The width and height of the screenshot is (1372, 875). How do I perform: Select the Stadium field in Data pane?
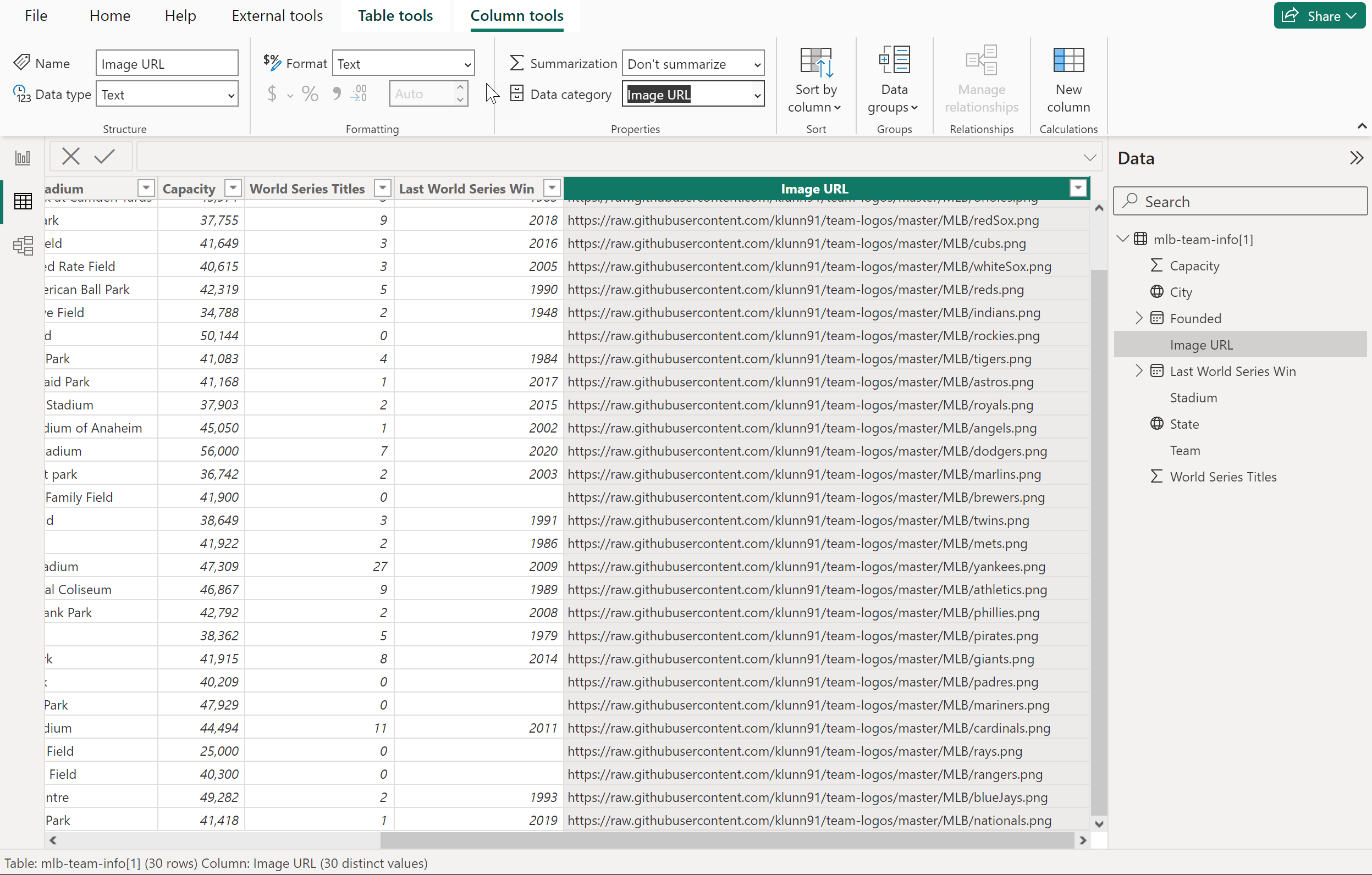coord(1193,397)
